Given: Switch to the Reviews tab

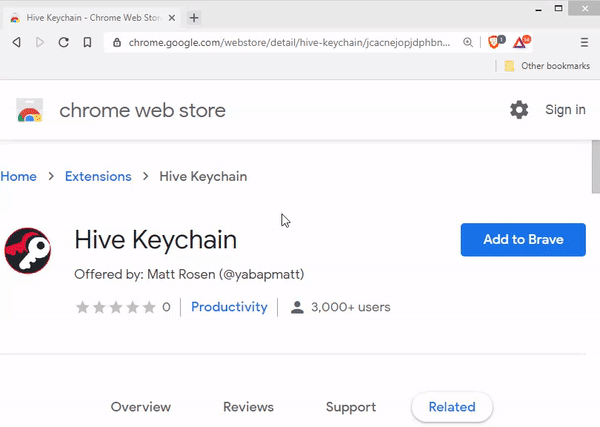Looking at the screenshot, I should pyautogui.click(x=248, y=407).
